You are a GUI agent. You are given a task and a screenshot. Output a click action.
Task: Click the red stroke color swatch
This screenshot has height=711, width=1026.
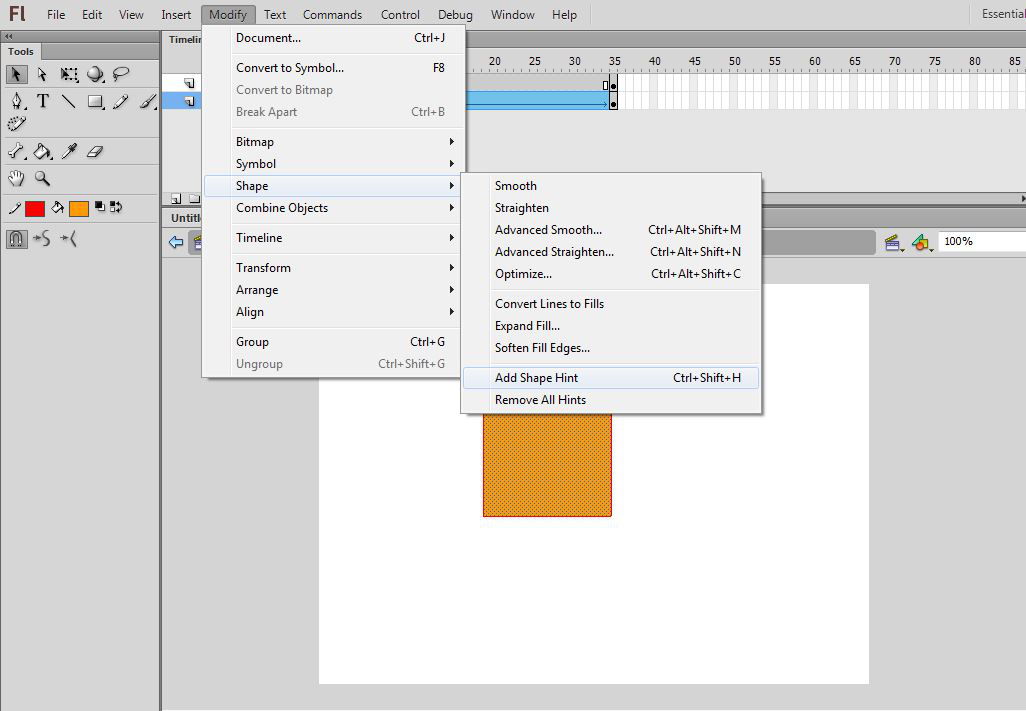[x=35, y=209]
